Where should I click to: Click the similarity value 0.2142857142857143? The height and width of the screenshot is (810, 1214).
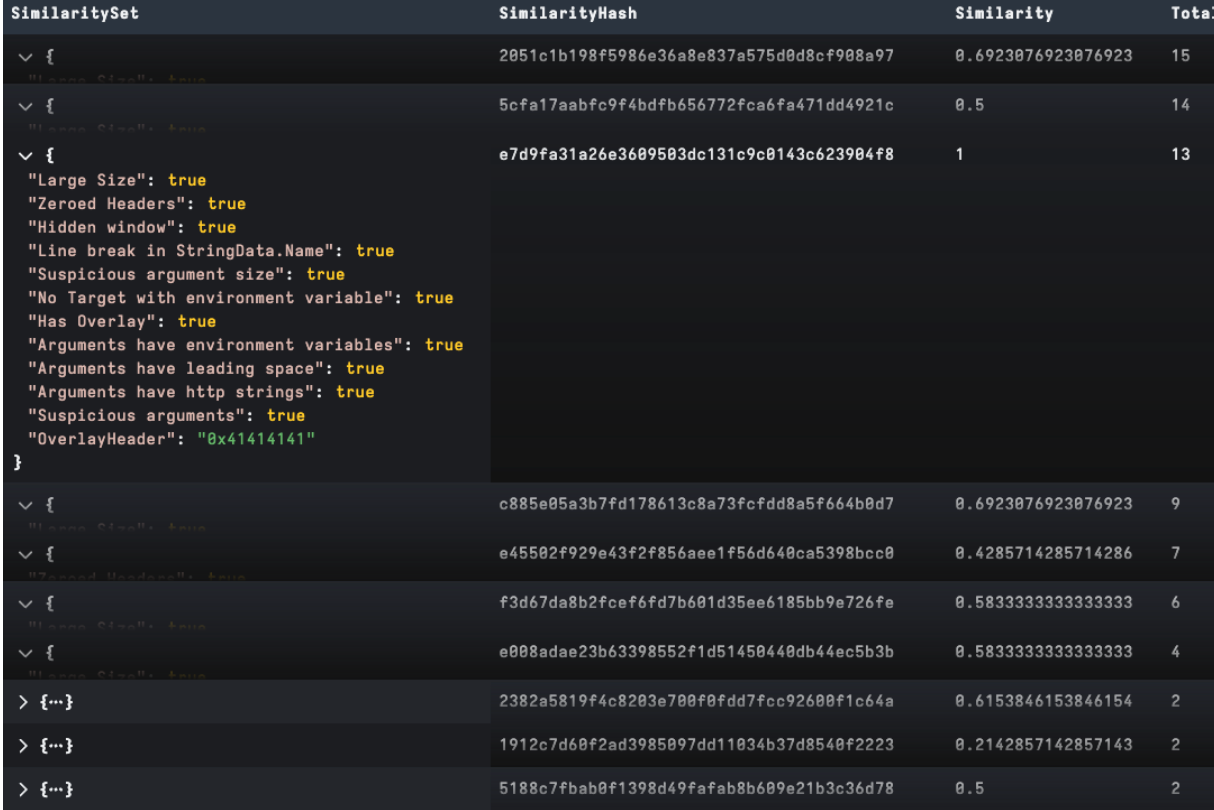[x=1043, y=745]
